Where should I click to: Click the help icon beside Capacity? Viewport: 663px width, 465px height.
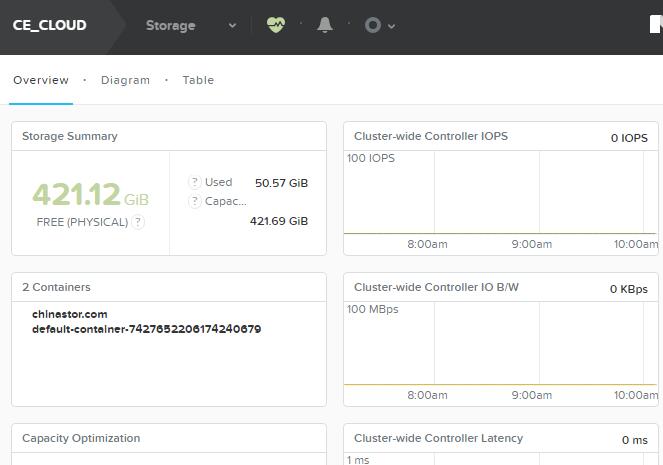(x=195, y=201)
